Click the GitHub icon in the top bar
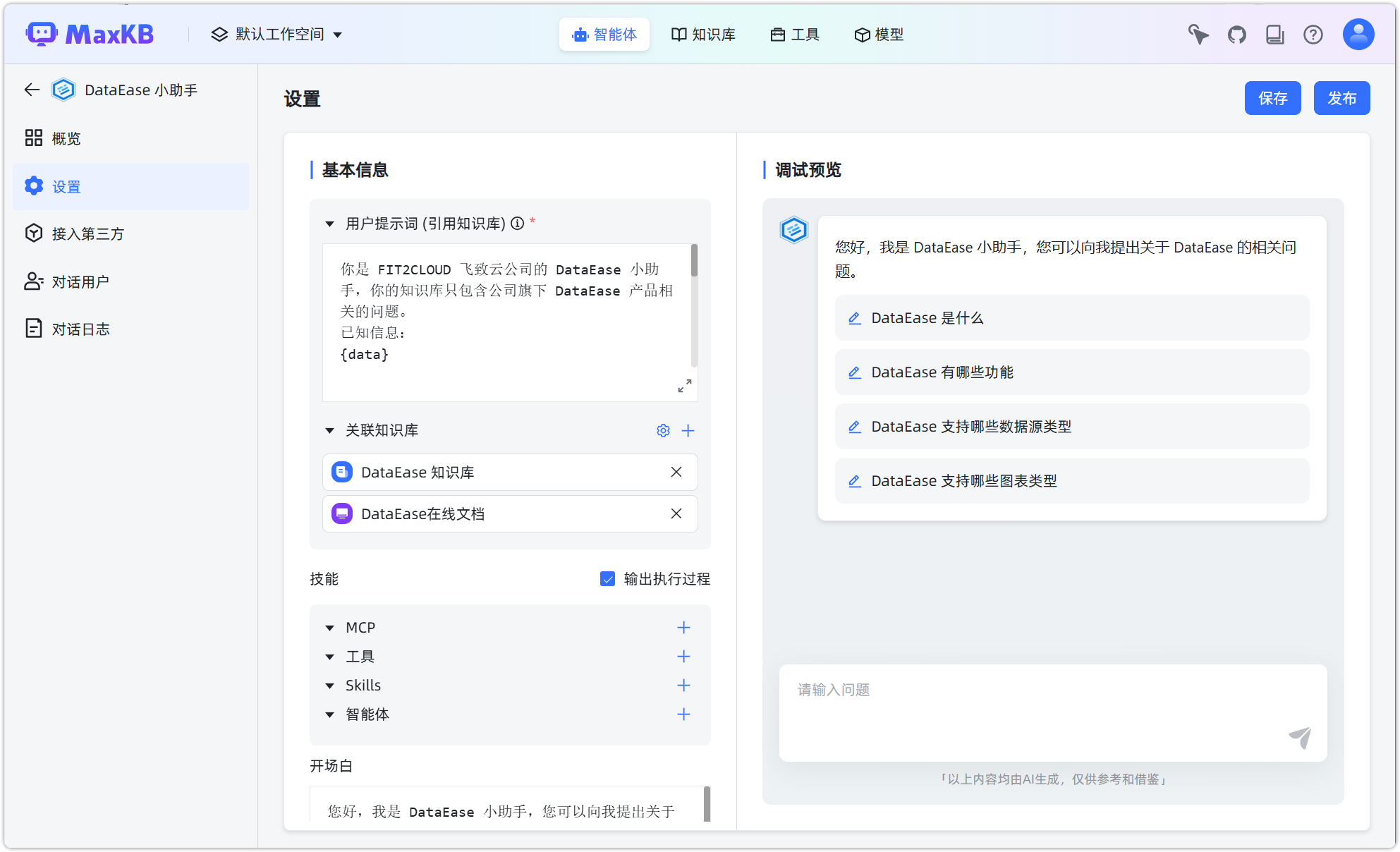The height and width of the screenshot is (852, 1400). (x=1236, y=34)
